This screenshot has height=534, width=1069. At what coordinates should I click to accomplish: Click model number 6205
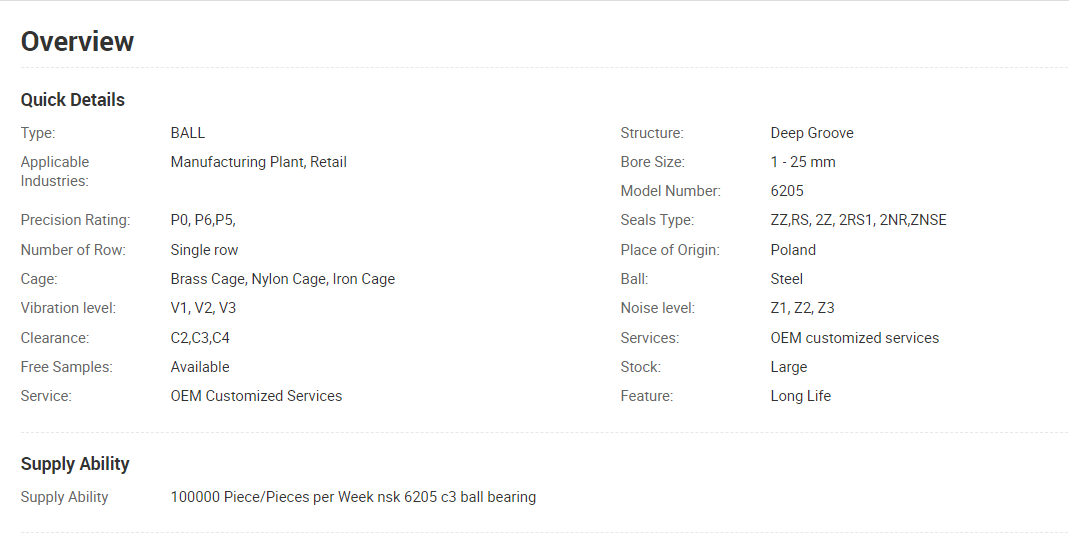coord(787,191)
